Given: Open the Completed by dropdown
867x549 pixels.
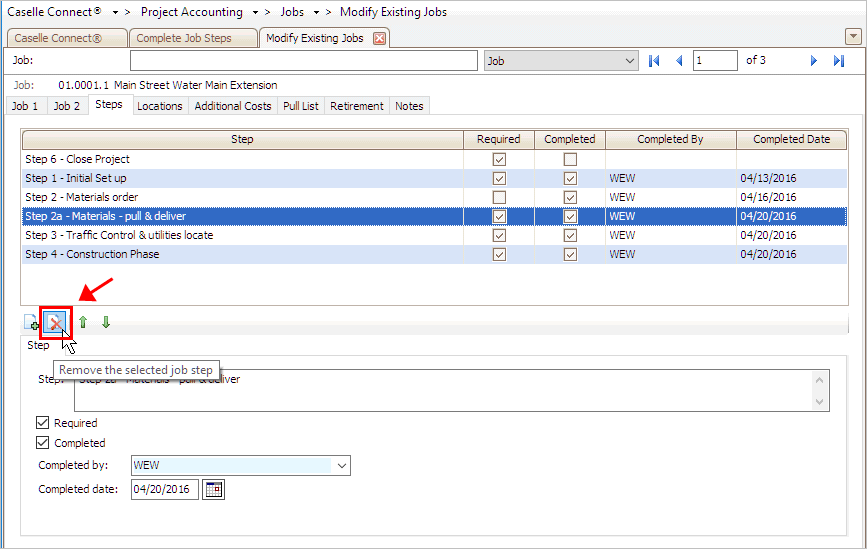Looking at the screenshot, I should pyautogui.click(x=342, y=466).
